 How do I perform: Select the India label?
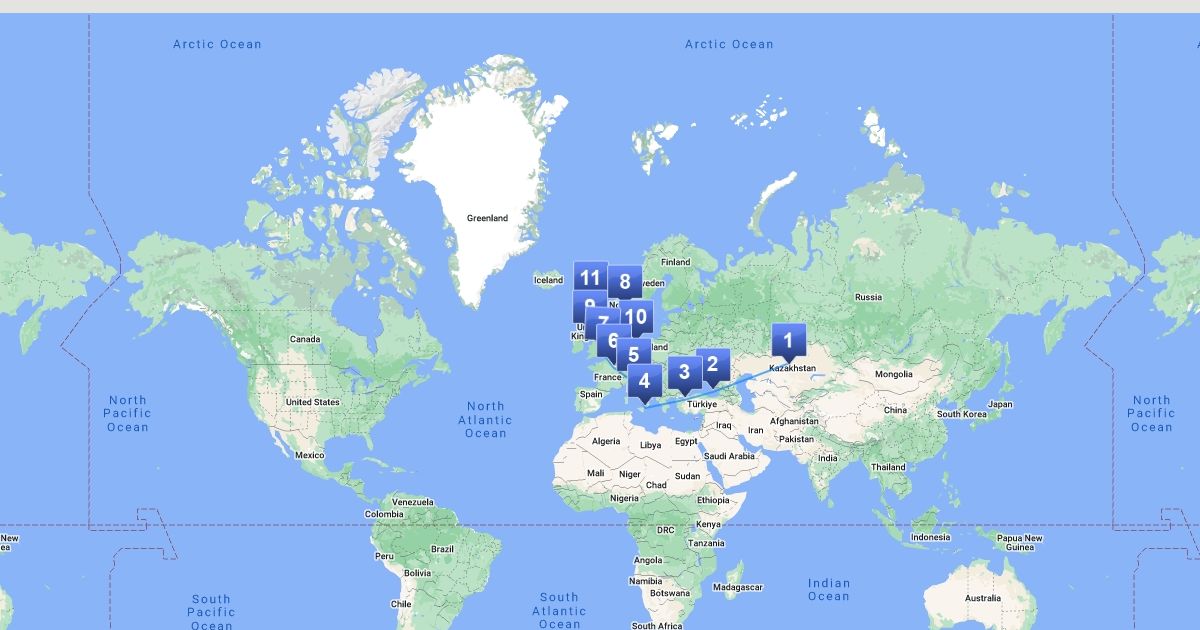click(x=828, y=458)
